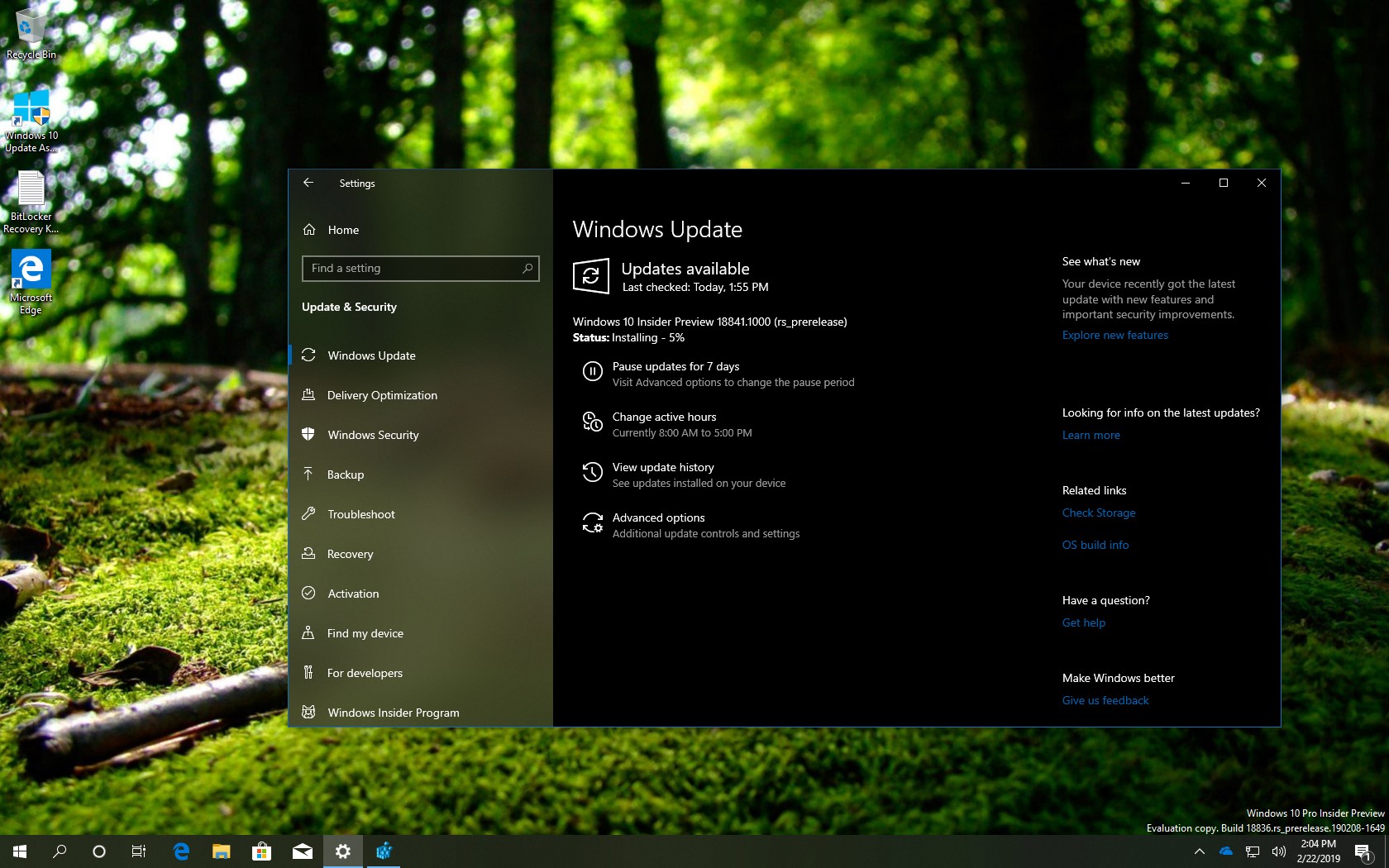Show hidden system tray icons
Viewport: 1389px width, 868px height.
(x=1199, y=851)
